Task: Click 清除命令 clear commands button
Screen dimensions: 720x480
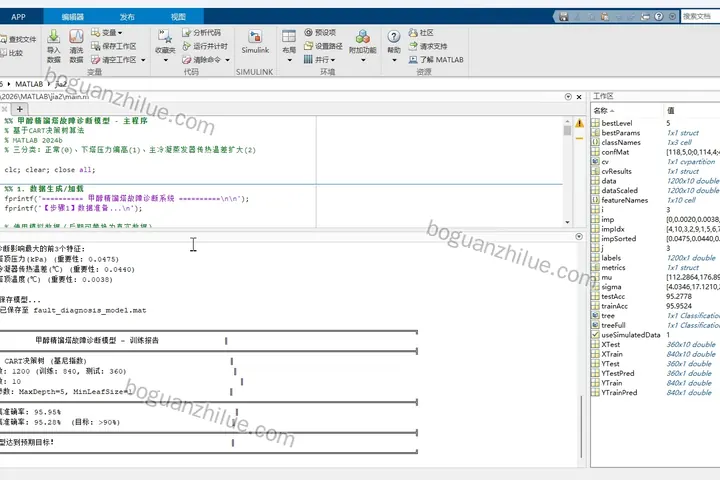Action: point(202,60)
